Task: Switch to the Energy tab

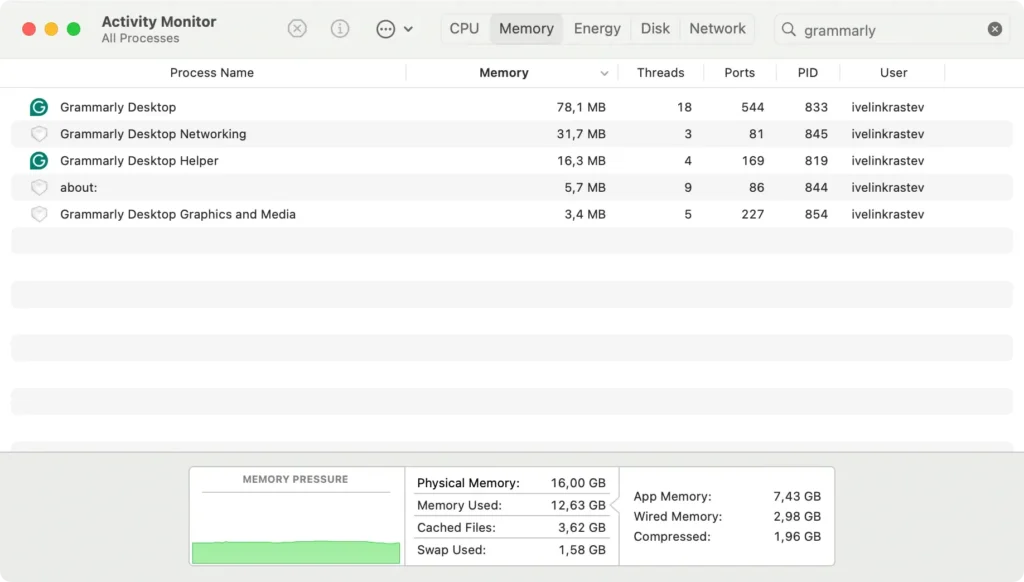Action: (x=597, y=29)
